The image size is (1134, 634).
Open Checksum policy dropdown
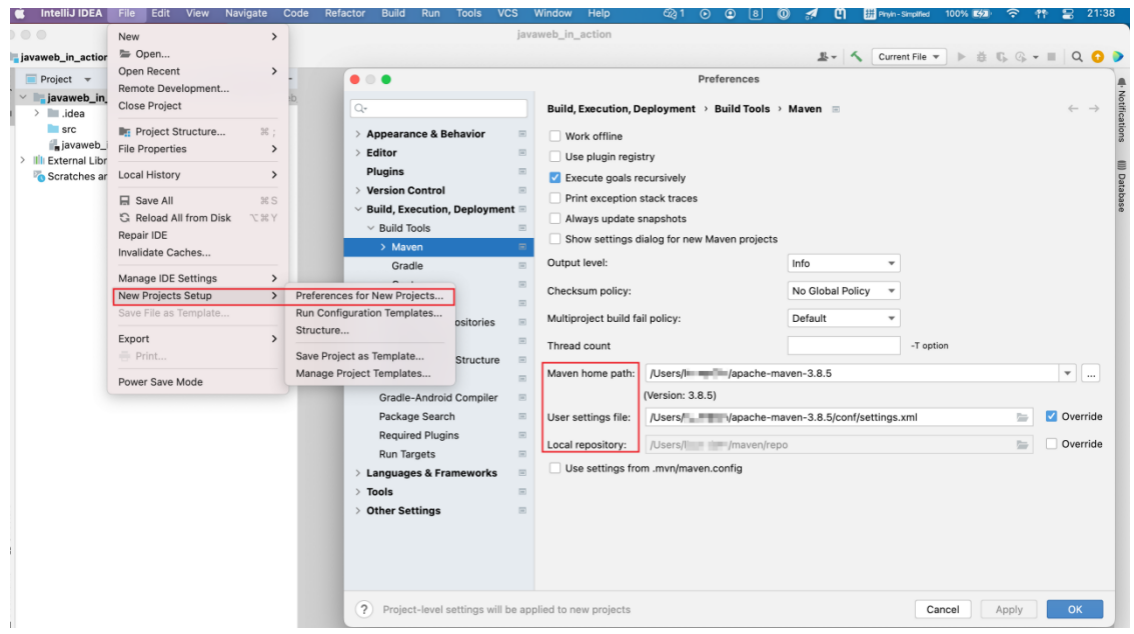pos(843,291)
